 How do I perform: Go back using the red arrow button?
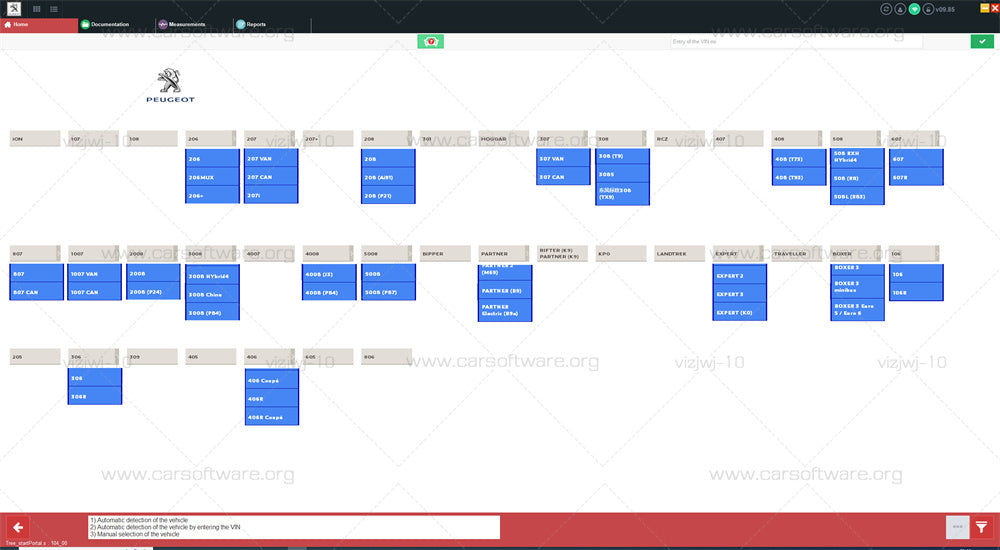[x=18, y=527]
